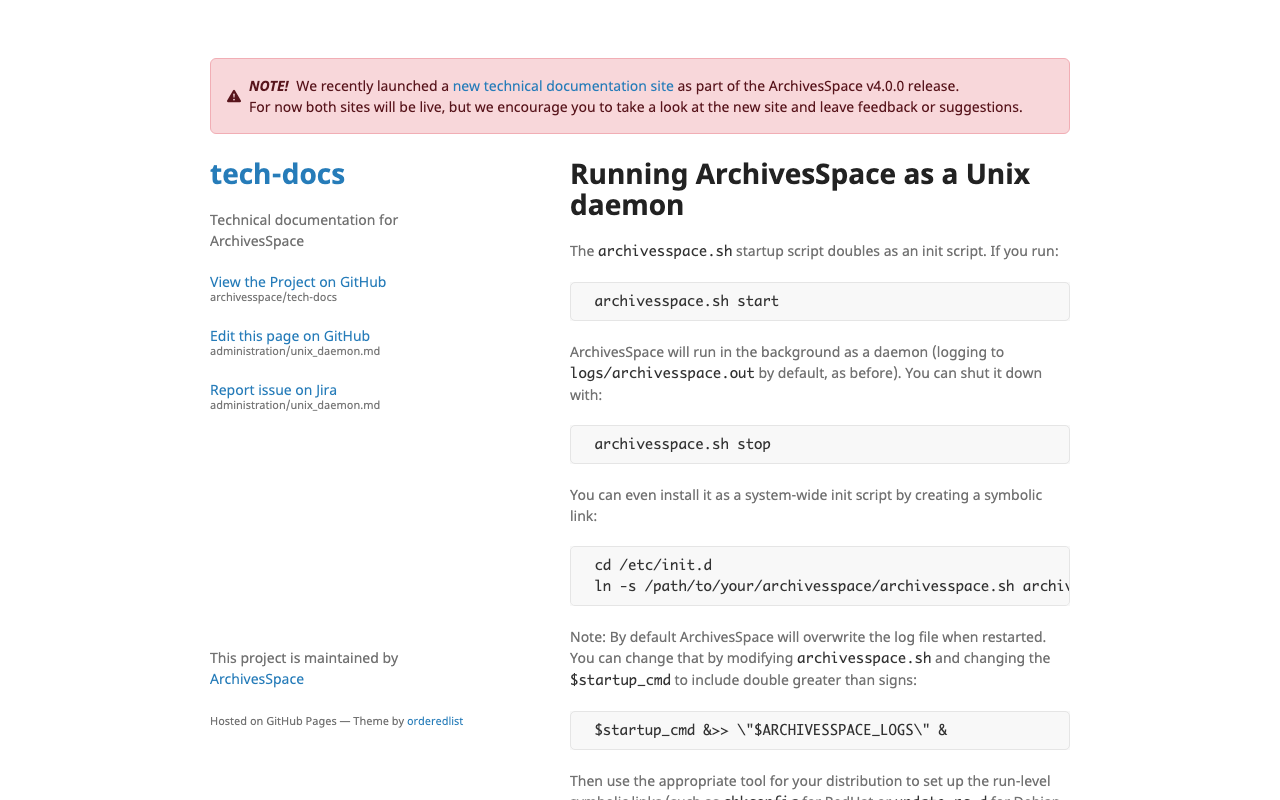Select the Running ArchivesSpace heading
Image resolution: width=1280 pixels, height=800 pixels.
pos(799,189)
